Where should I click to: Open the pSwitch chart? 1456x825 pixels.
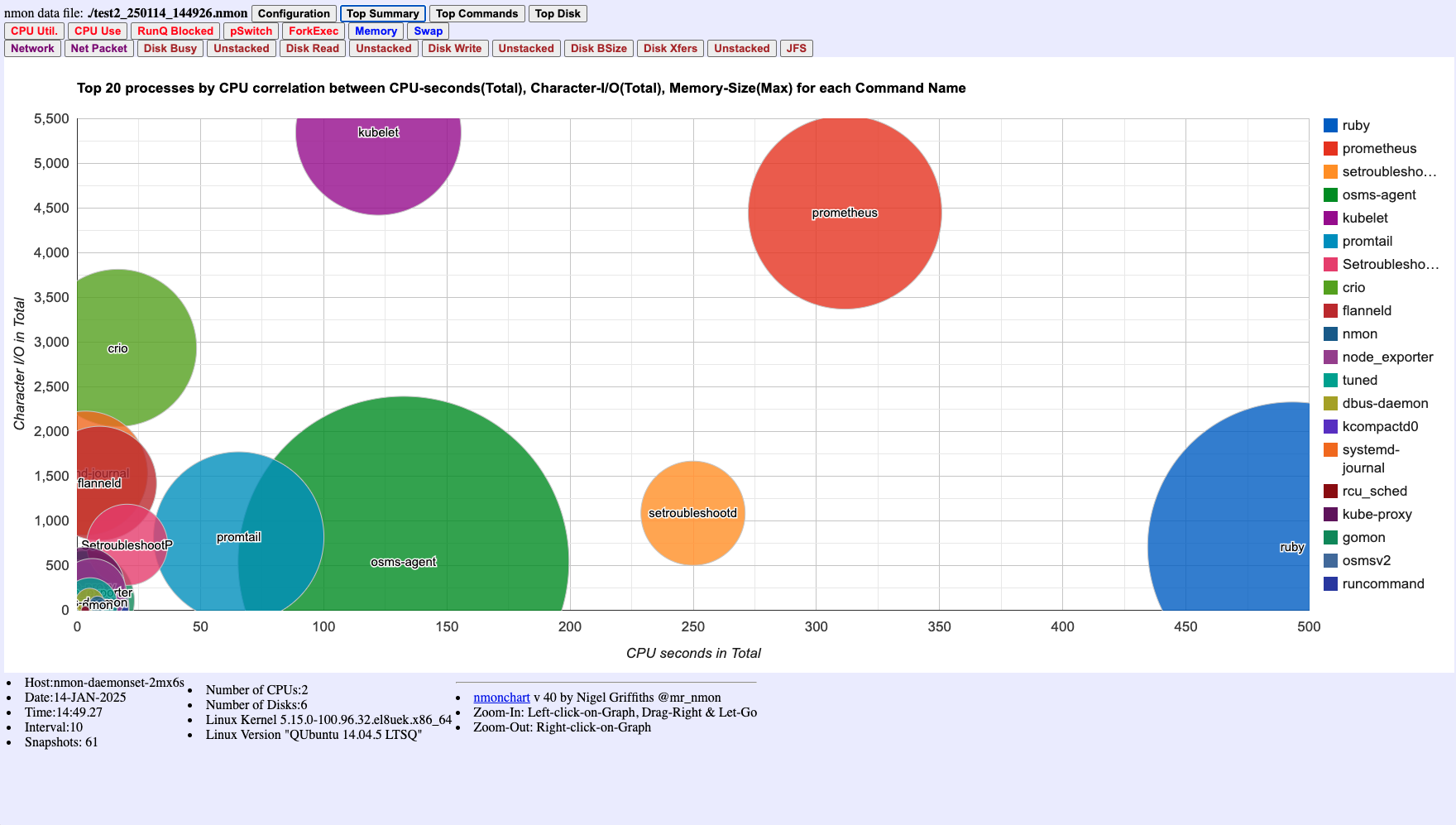coord(251,31)
